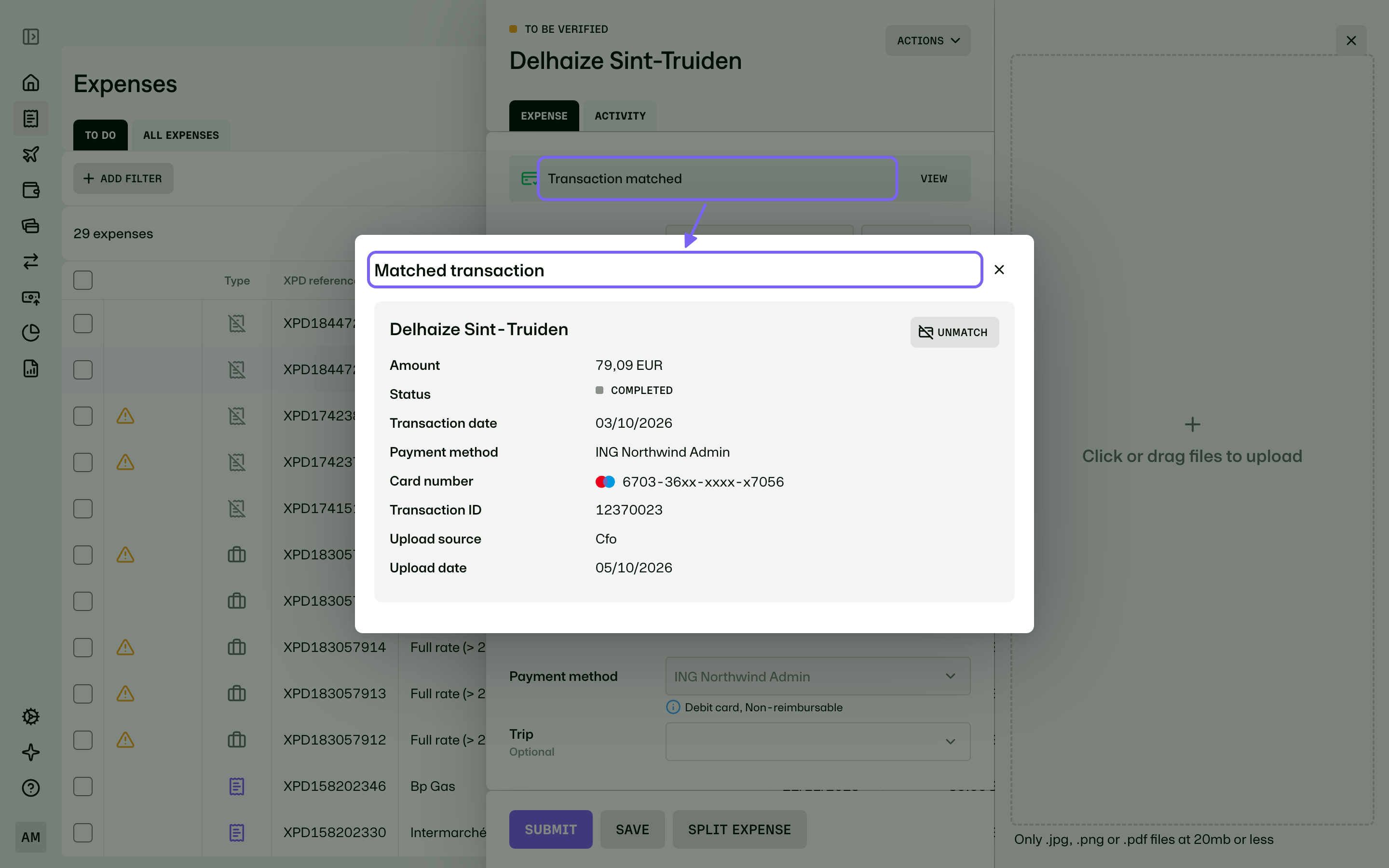The width and height of the screenshot is (1389, 868).
Task: Open the Actions dropdown
Action: coord(927,41)
